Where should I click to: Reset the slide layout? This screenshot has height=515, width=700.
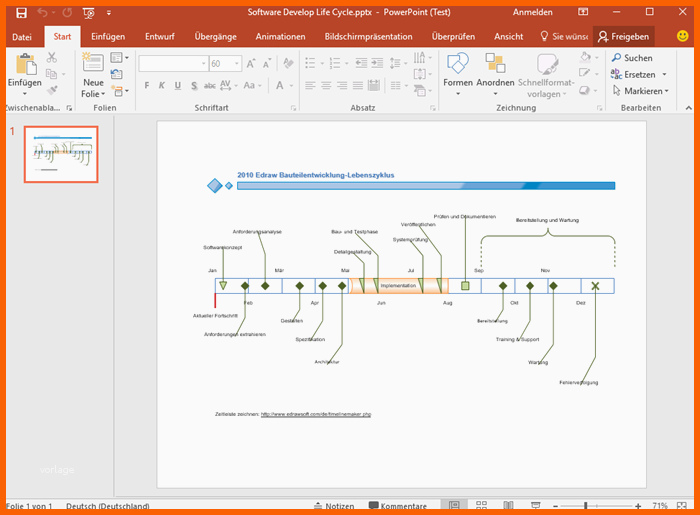click(x=116, y=74)
